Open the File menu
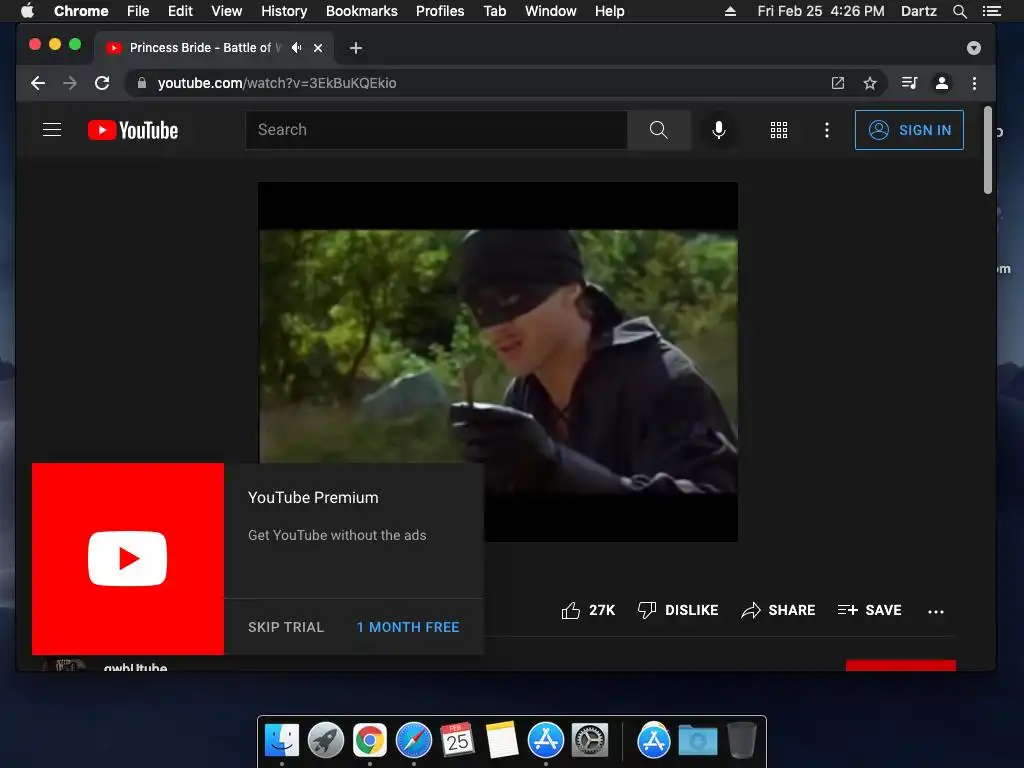Screen dimensions: 1024x768 pos(138,11)
